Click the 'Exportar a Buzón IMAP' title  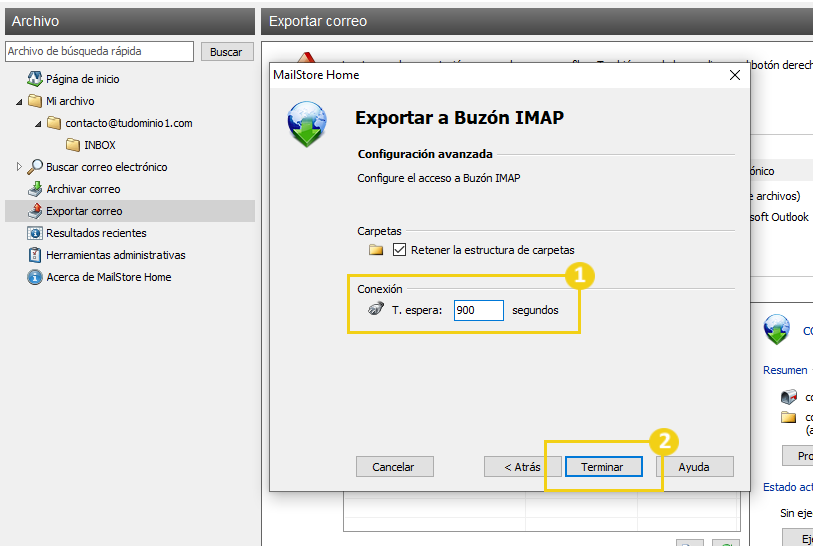point(459,118)
